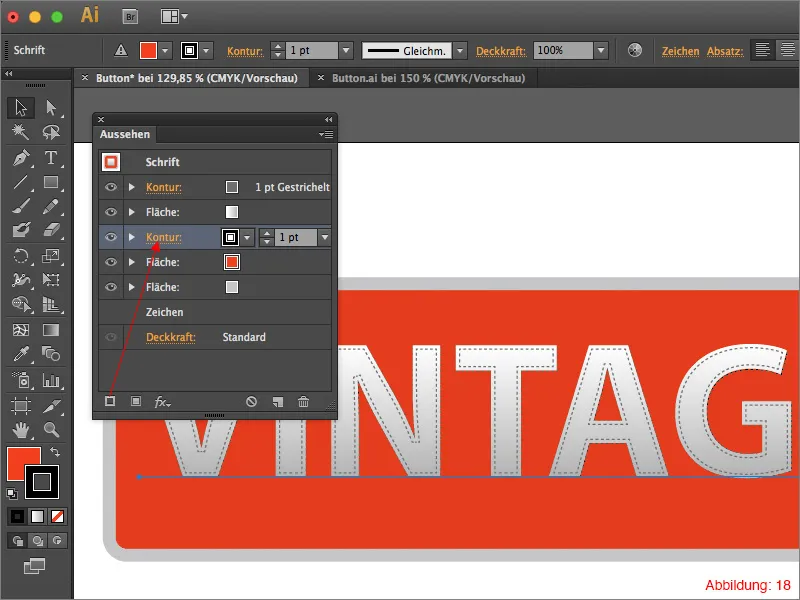Image resolution: width=800 pixels, height=600 pixels.
Task: Open stroke color dropdown in selected Kontur row
Action: [247, 237]
